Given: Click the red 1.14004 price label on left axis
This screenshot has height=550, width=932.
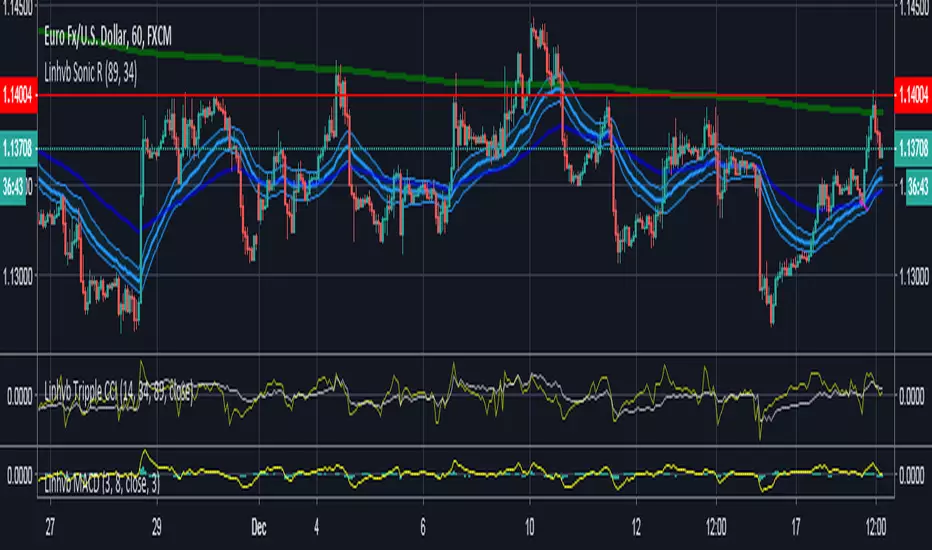Looking at the screenshot, I should point(18,95).
